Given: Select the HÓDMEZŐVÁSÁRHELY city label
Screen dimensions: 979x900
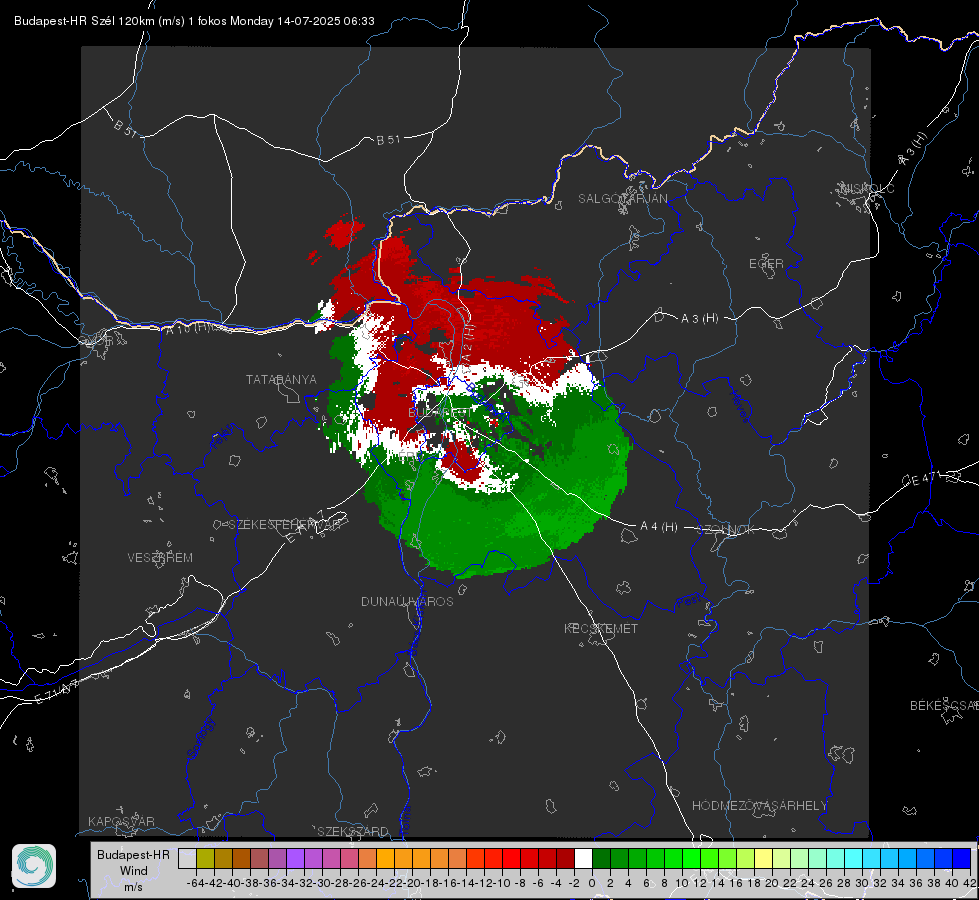Looking at the screenshot, I should (x=760, y=806).
